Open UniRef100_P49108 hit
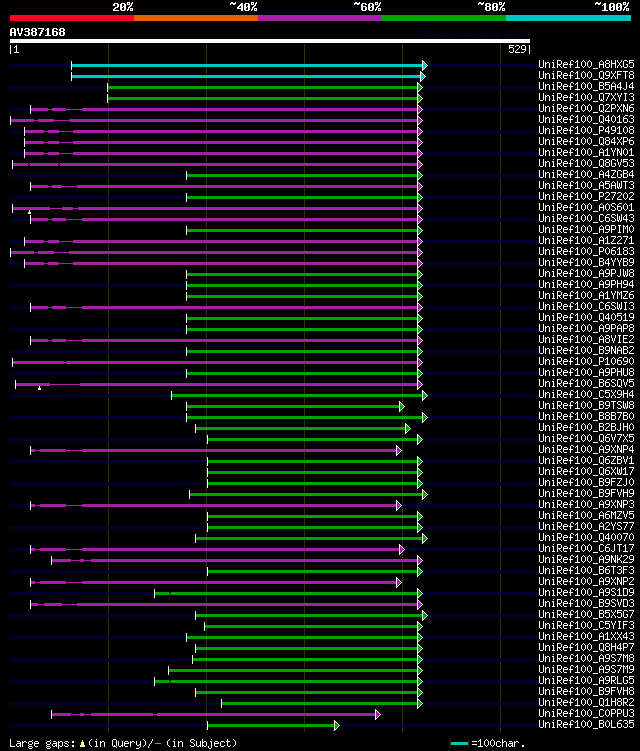640x751 pixels. coord(586,130)
